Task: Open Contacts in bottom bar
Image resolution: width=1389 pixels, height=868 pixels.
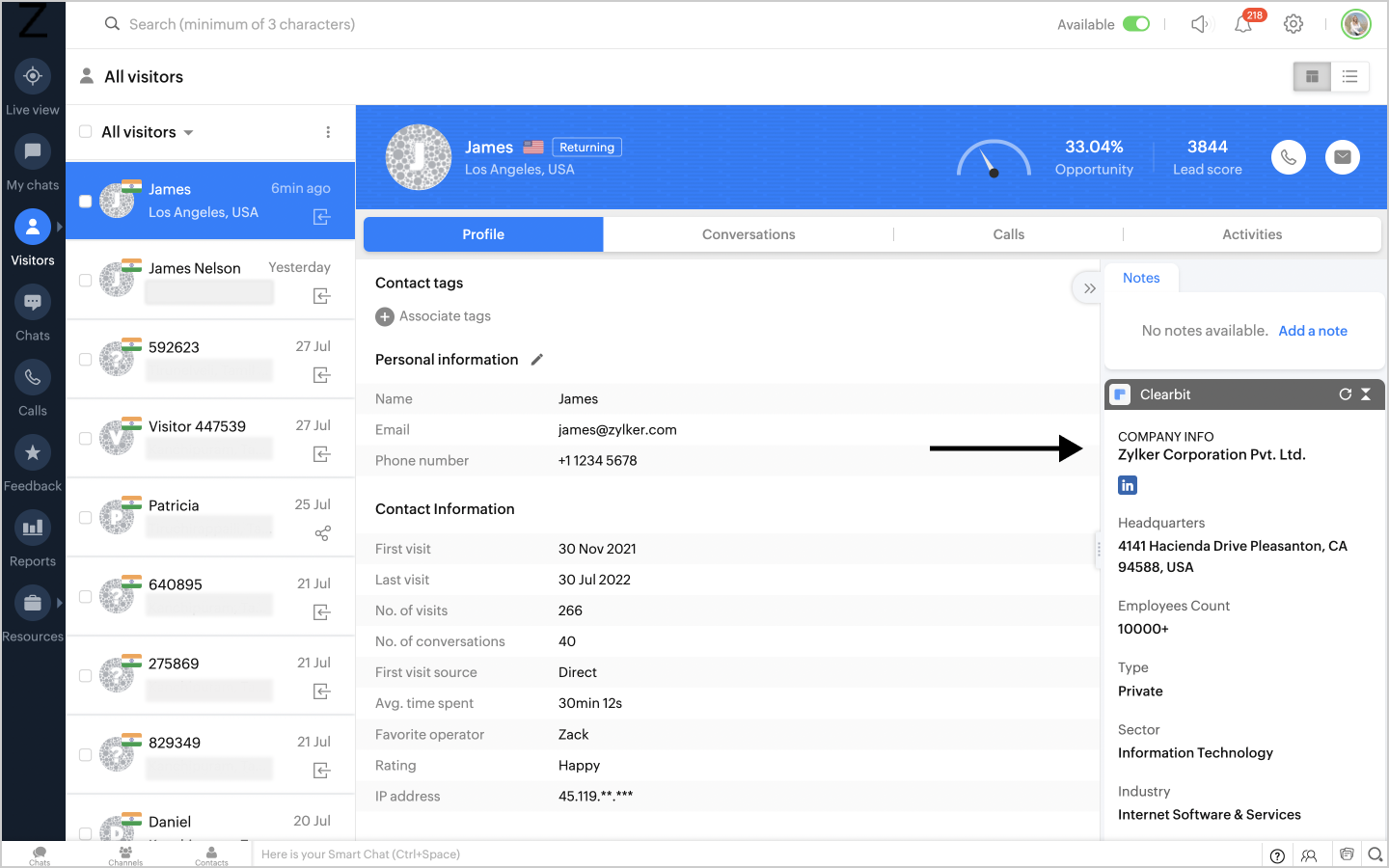Action: pyautogui.click(x=211, y=855)
